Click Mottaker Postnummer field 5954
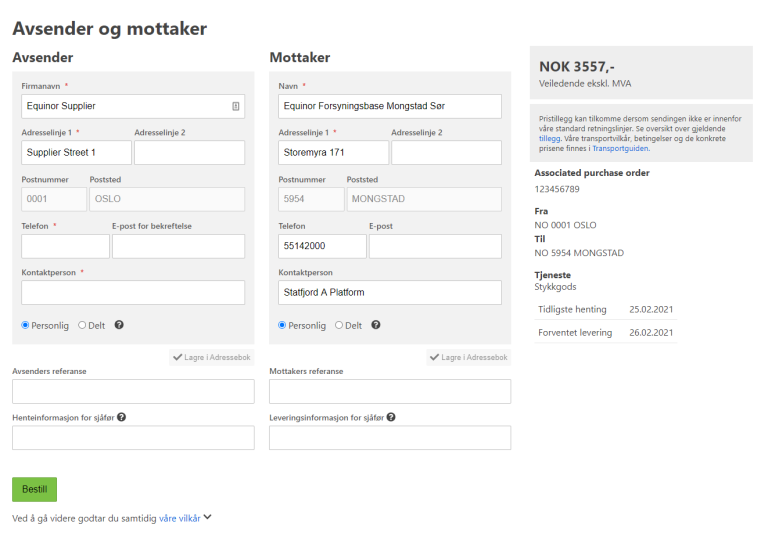The height and width of the screenshot is (536, 768). click(x=311, y=199)
